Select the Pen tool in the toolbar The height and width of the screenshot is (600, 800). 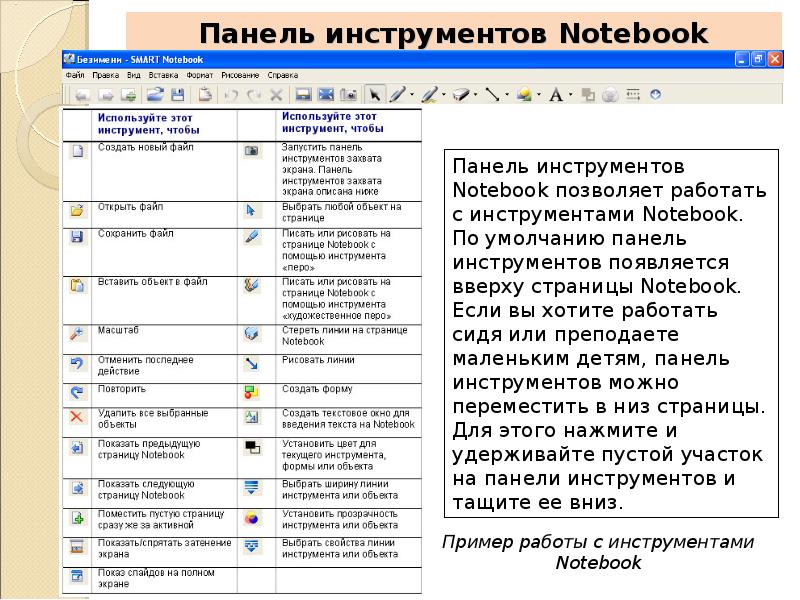click(x=397, y=96)
